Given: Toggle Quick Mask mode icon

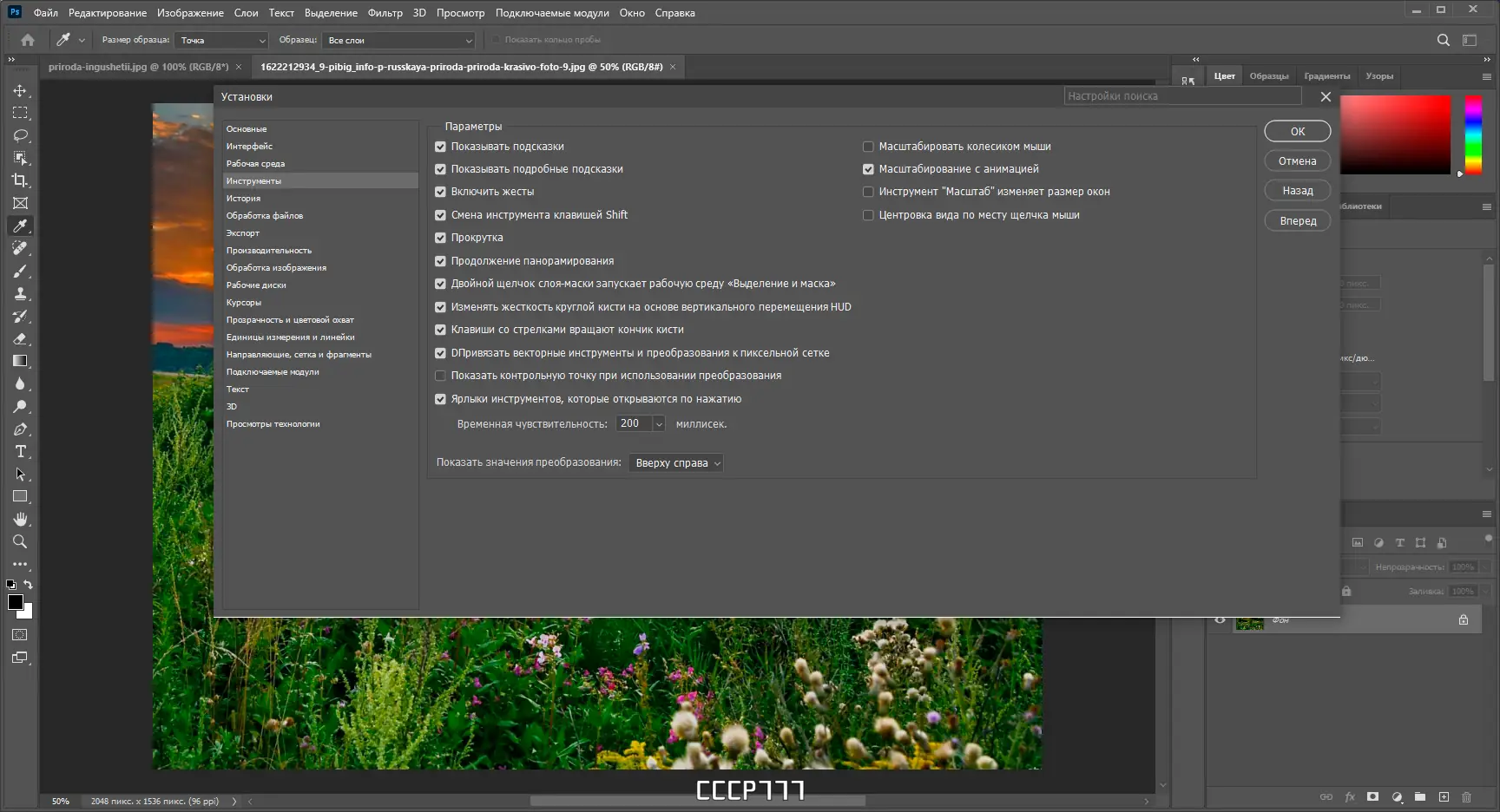Looking at the screenshot, I should [20, 635].
